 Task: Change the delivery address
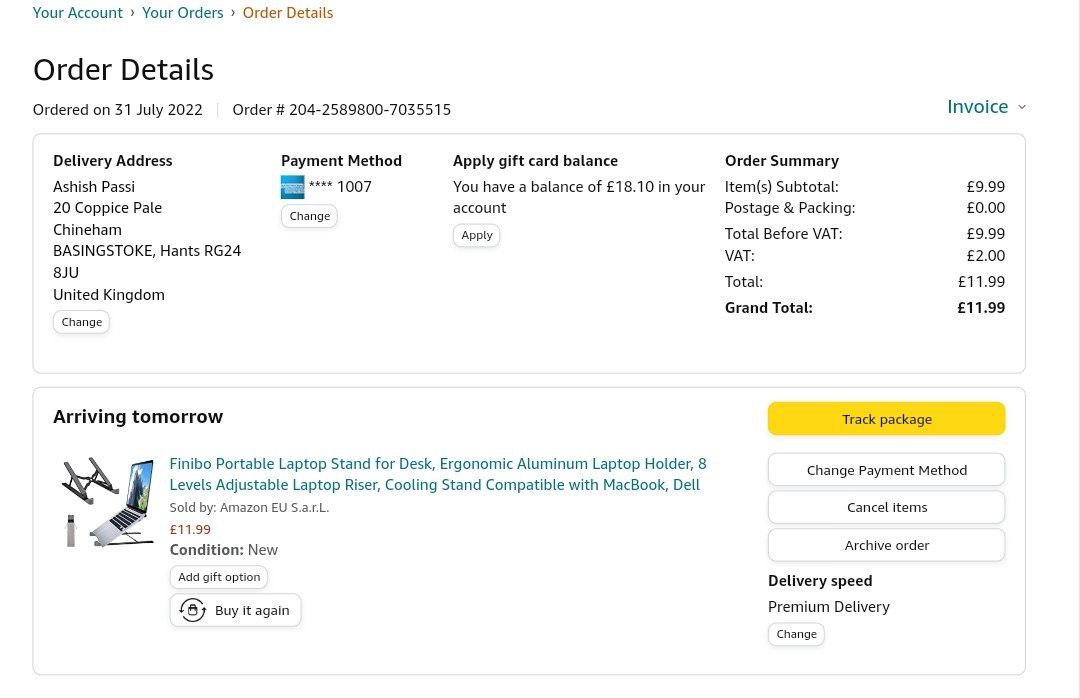pos(81,322)
